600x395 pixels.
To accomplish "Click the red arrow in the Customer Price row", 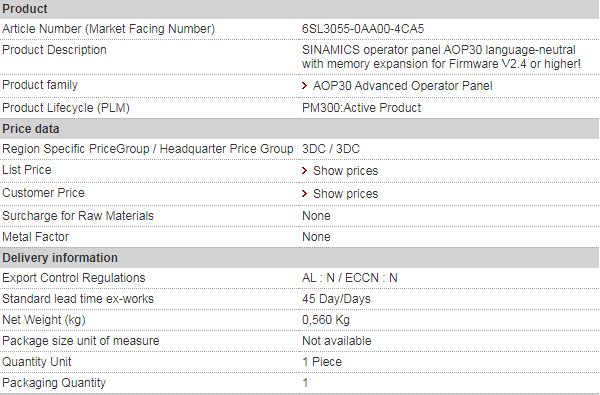I will click(305, 194).
